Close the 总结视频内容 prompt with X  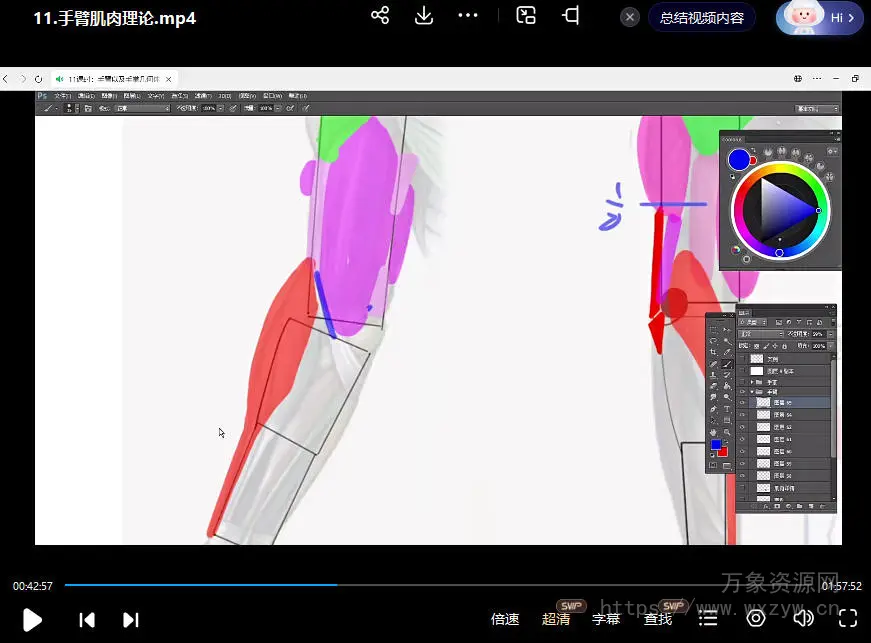coord(630,18)
